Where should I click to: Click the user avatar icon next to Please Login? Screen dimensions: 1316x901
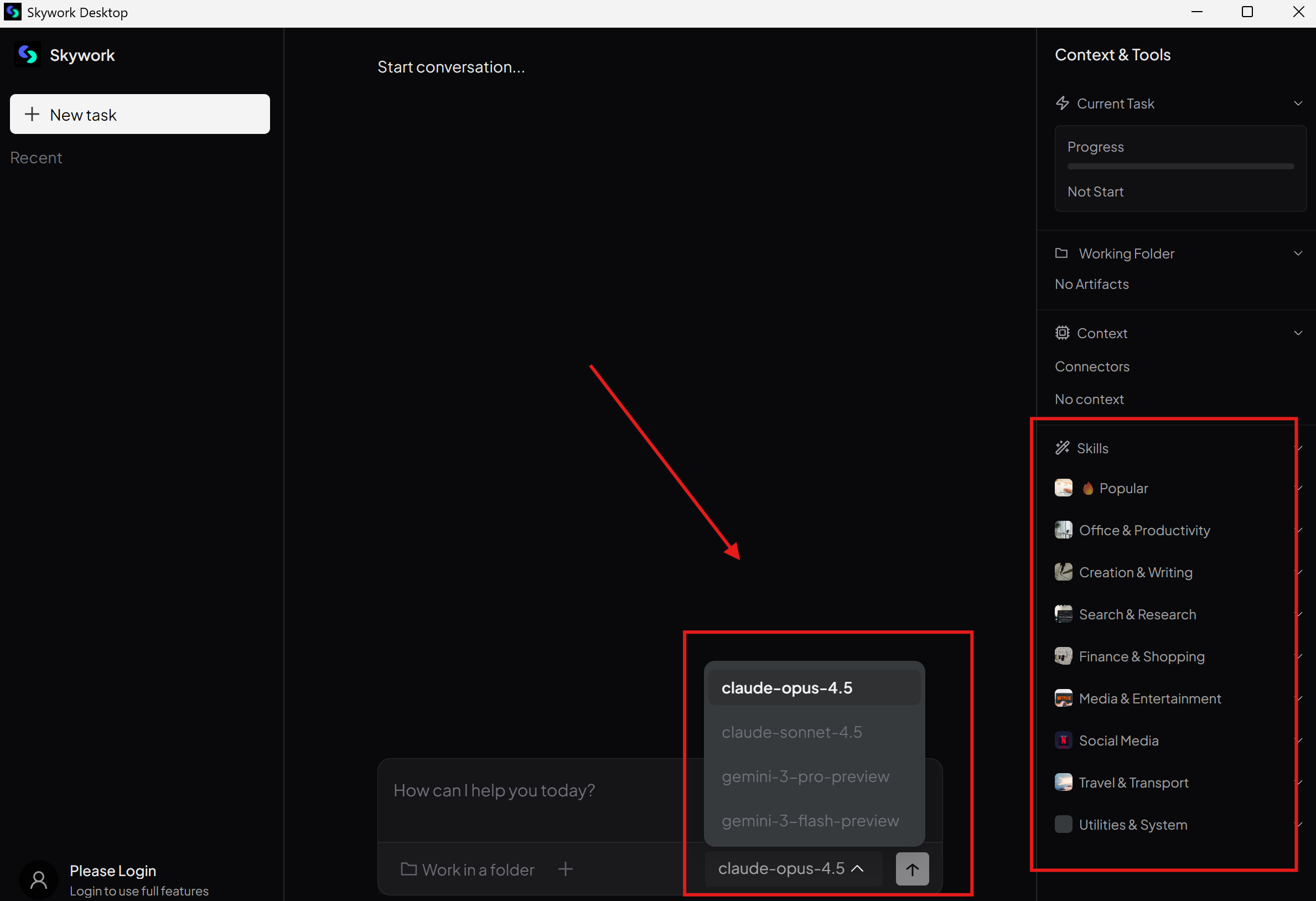39,879
